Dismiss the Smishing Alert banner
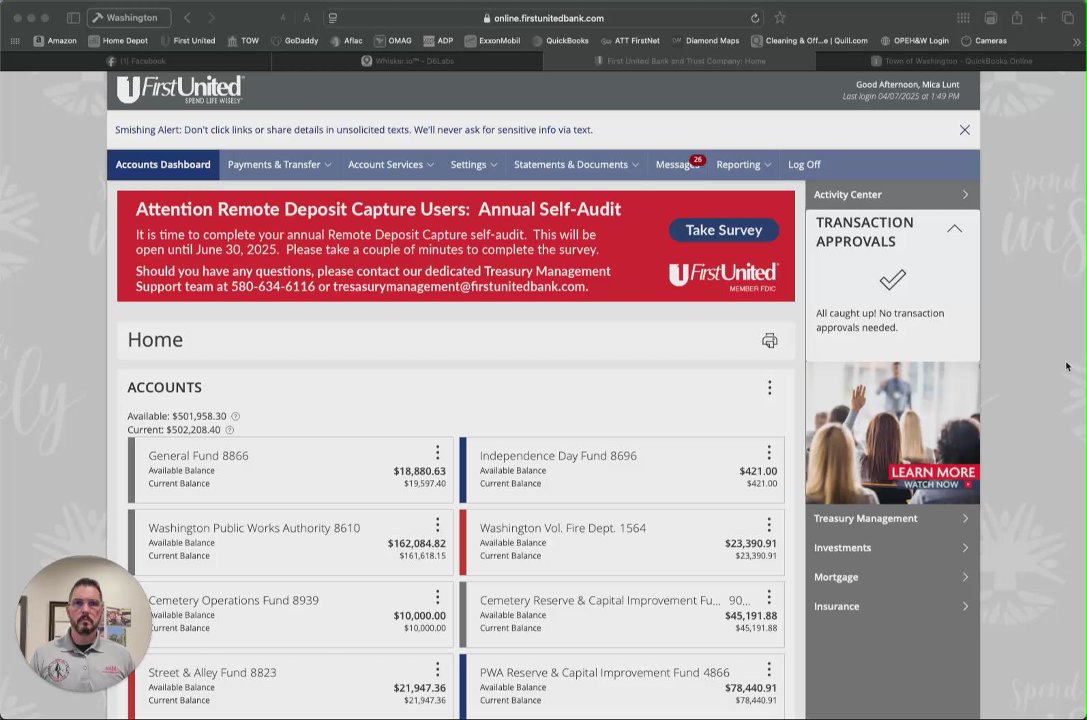Image resolution: width=1087 pixels, height=720 pixels. (x=964, y=130)
